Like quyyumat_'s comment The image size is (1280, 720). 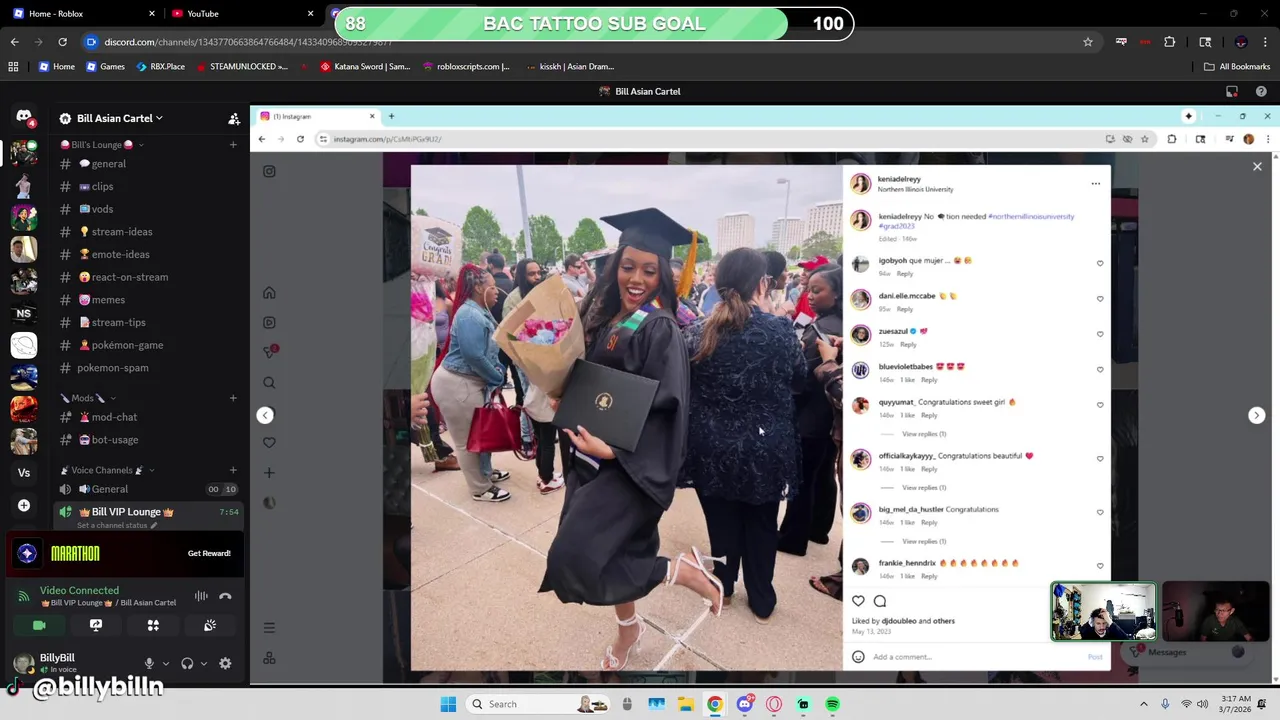[1100, 405]
